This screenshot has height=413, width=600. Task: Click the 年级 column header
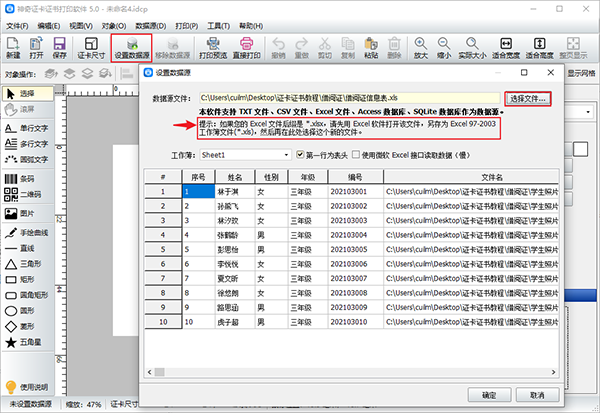pos(308,177)
